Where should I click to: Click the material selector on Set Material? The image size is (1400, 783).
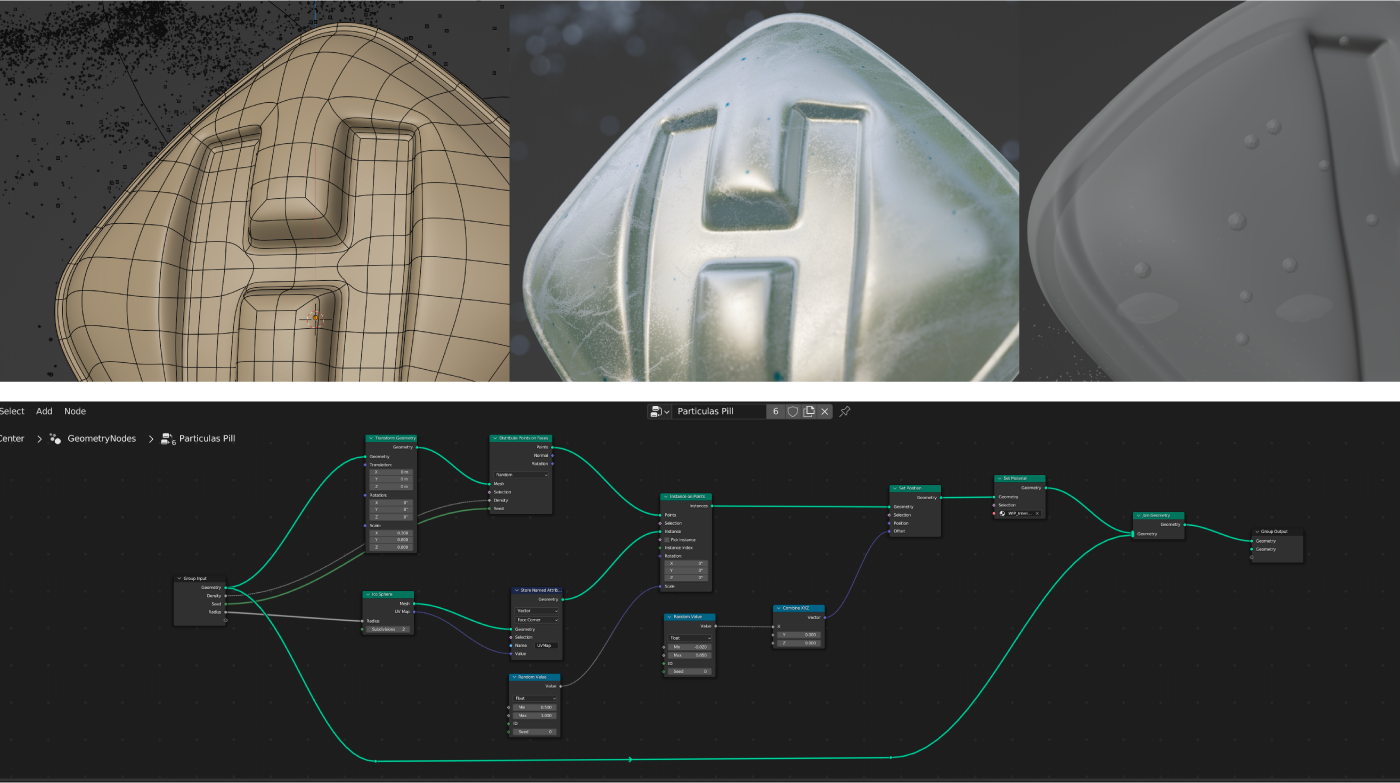coord(1019,513)
